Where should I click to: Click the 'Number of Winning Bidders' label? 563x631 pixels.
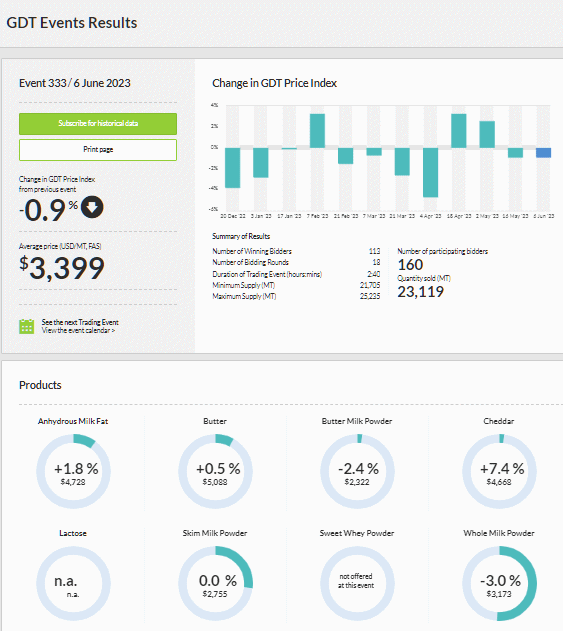tap(252, 251)
